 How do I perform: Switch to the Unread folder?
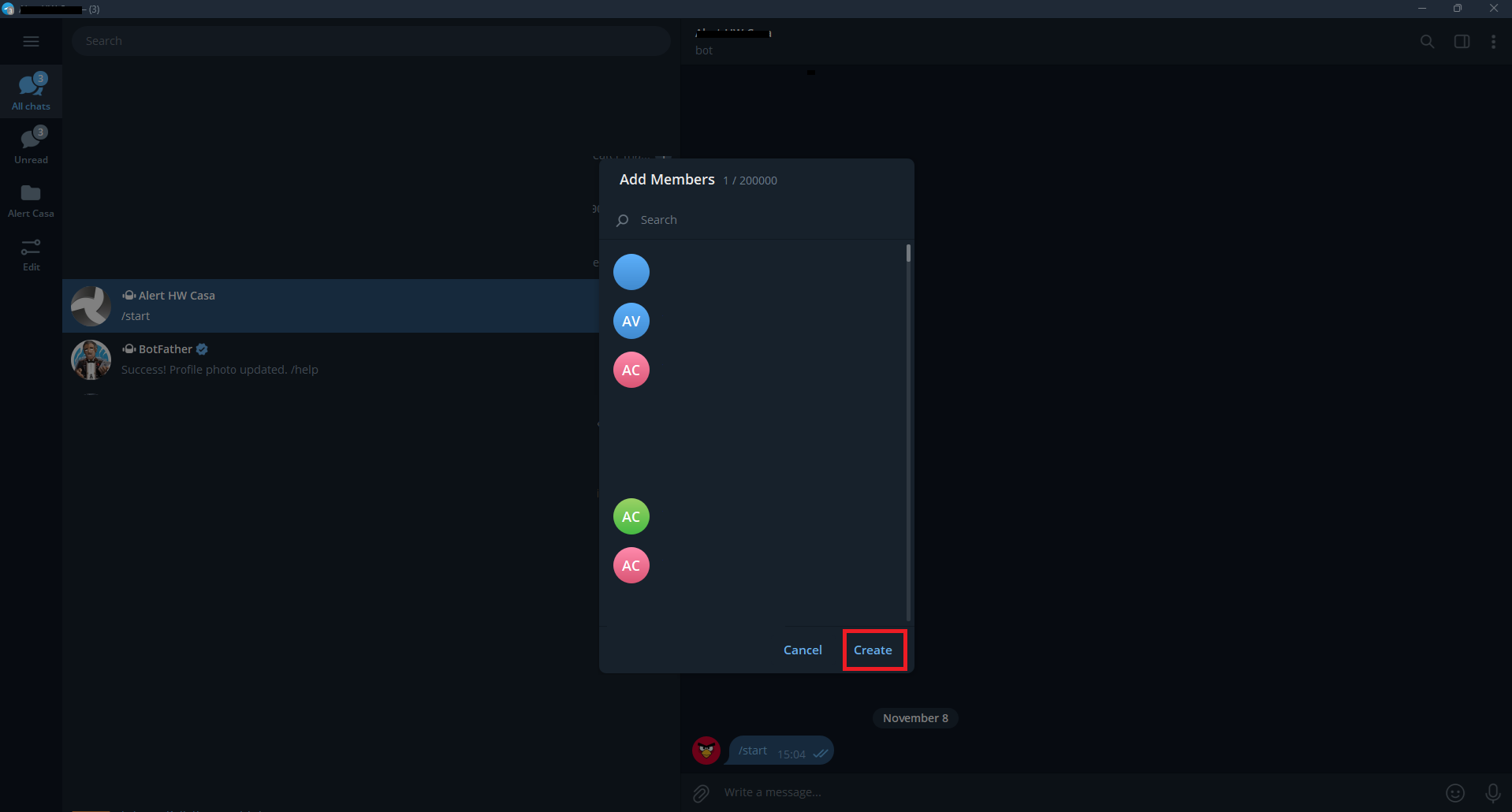pos(31,145)
